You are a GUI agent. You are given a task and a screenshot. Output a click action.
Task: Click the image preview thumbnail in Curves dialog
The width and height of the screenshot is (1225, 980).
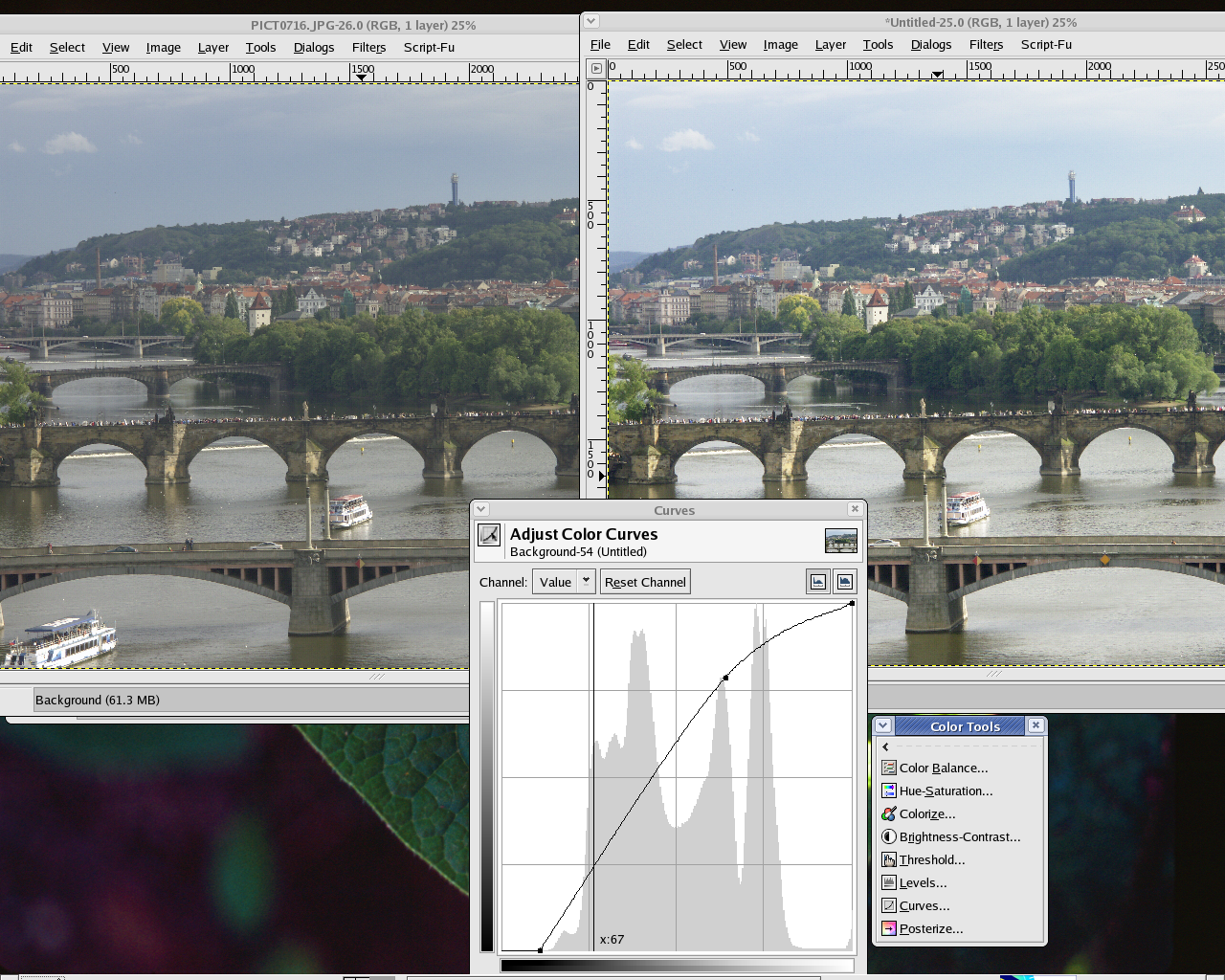pos(841,541)
